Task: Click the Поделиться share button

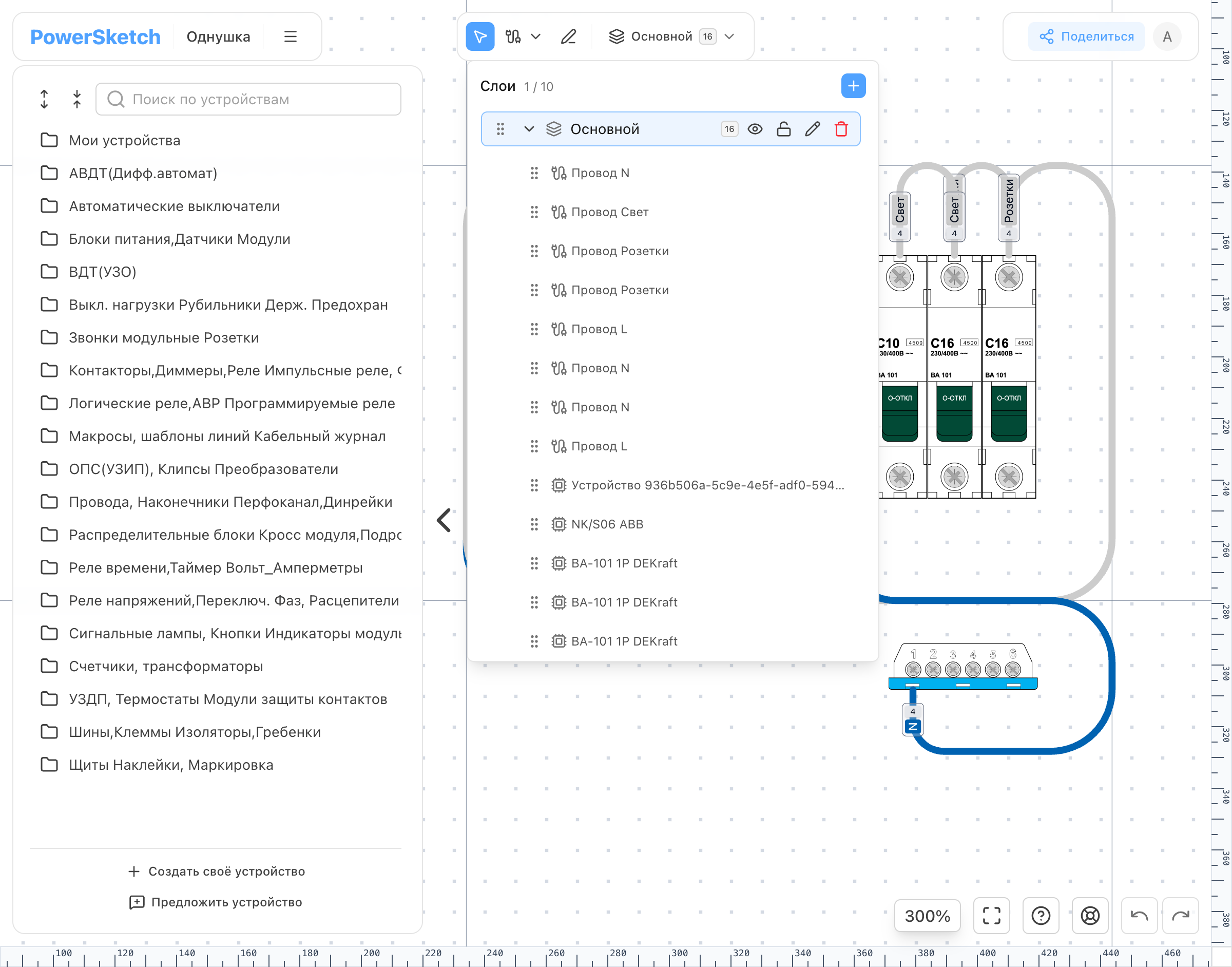Action: tap(1087, 37)
